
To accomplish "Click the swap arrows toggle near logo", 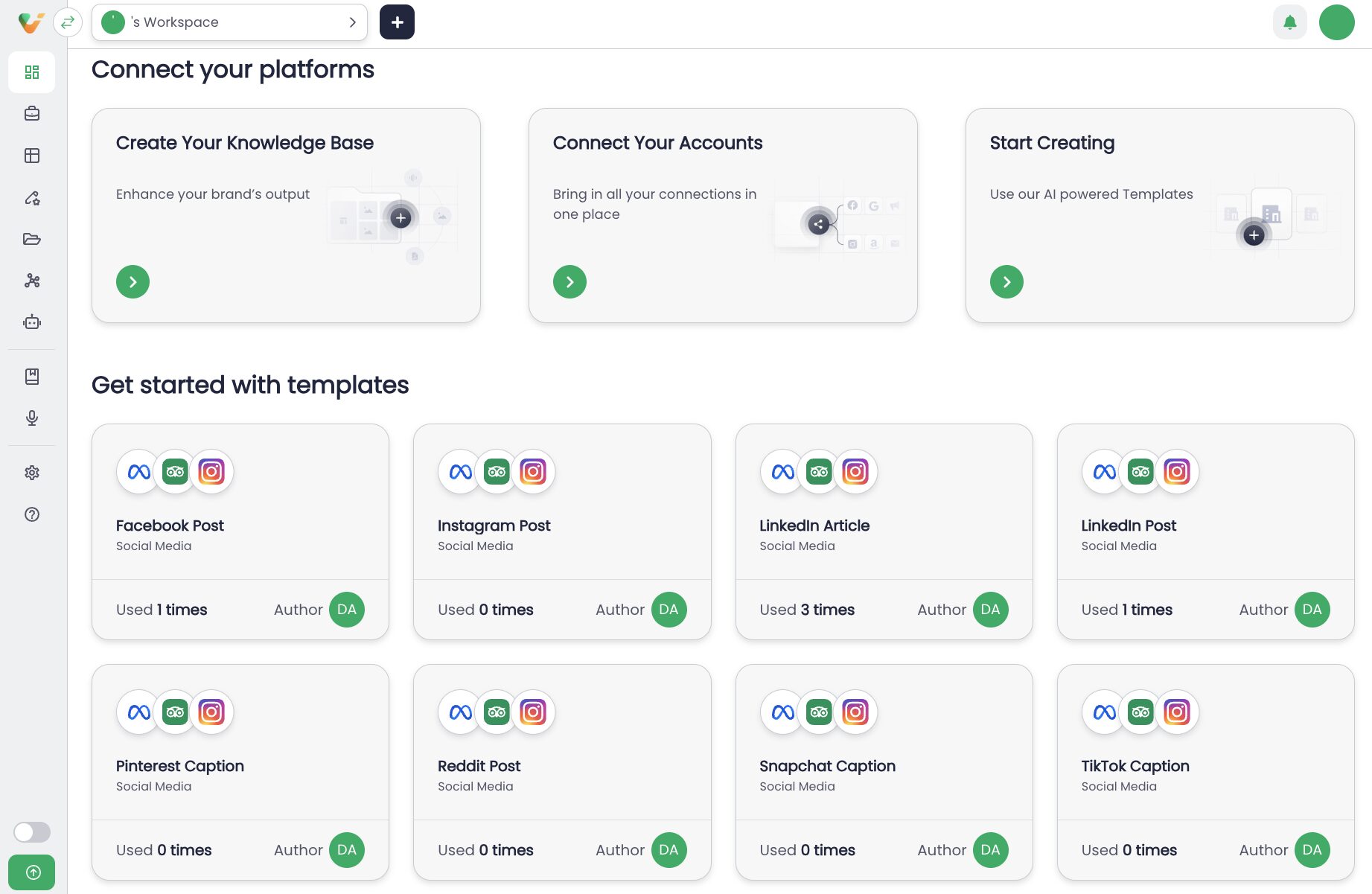I will click(x=68, y=22).
